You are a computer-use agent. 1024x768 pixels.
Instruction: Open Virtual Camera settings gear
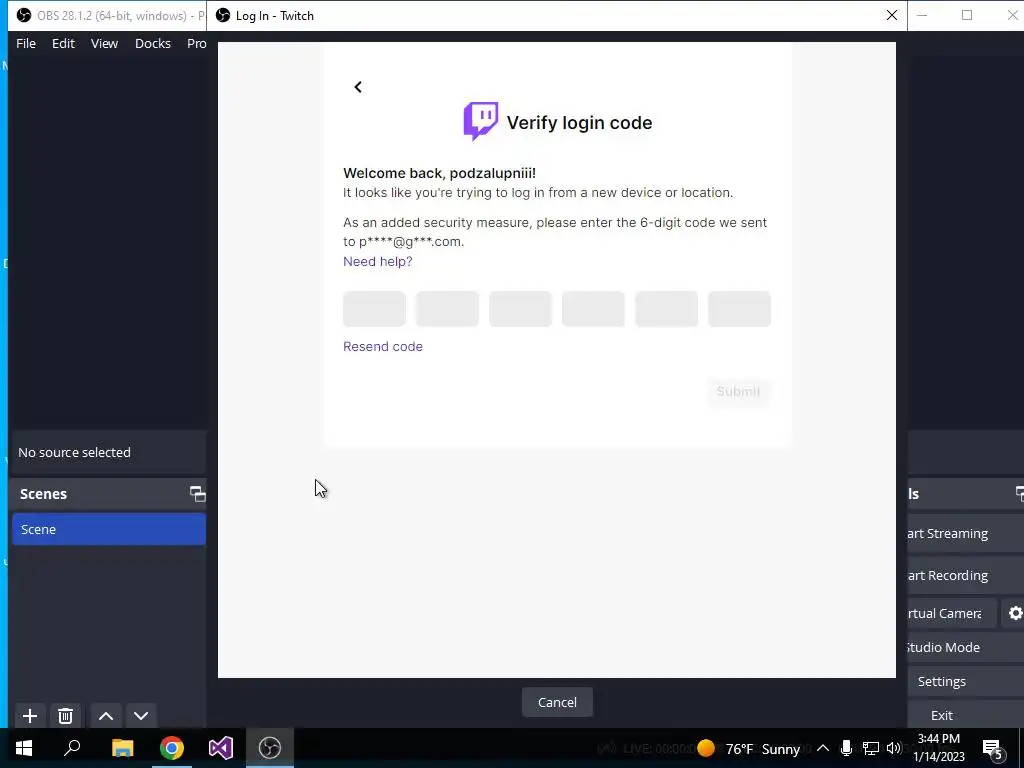(1015, 613)
